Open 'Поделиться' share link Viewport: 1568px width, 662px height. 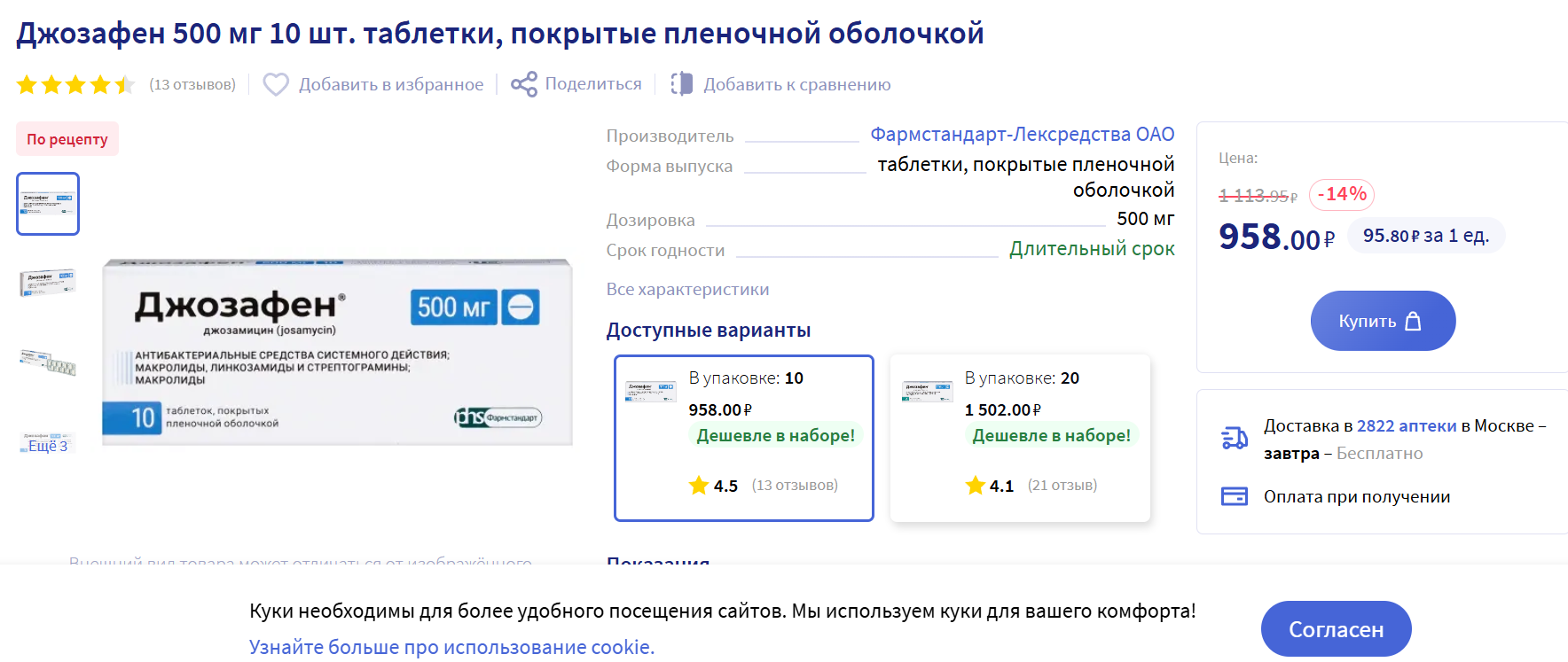pyautogui.click(x=593, y=83)
